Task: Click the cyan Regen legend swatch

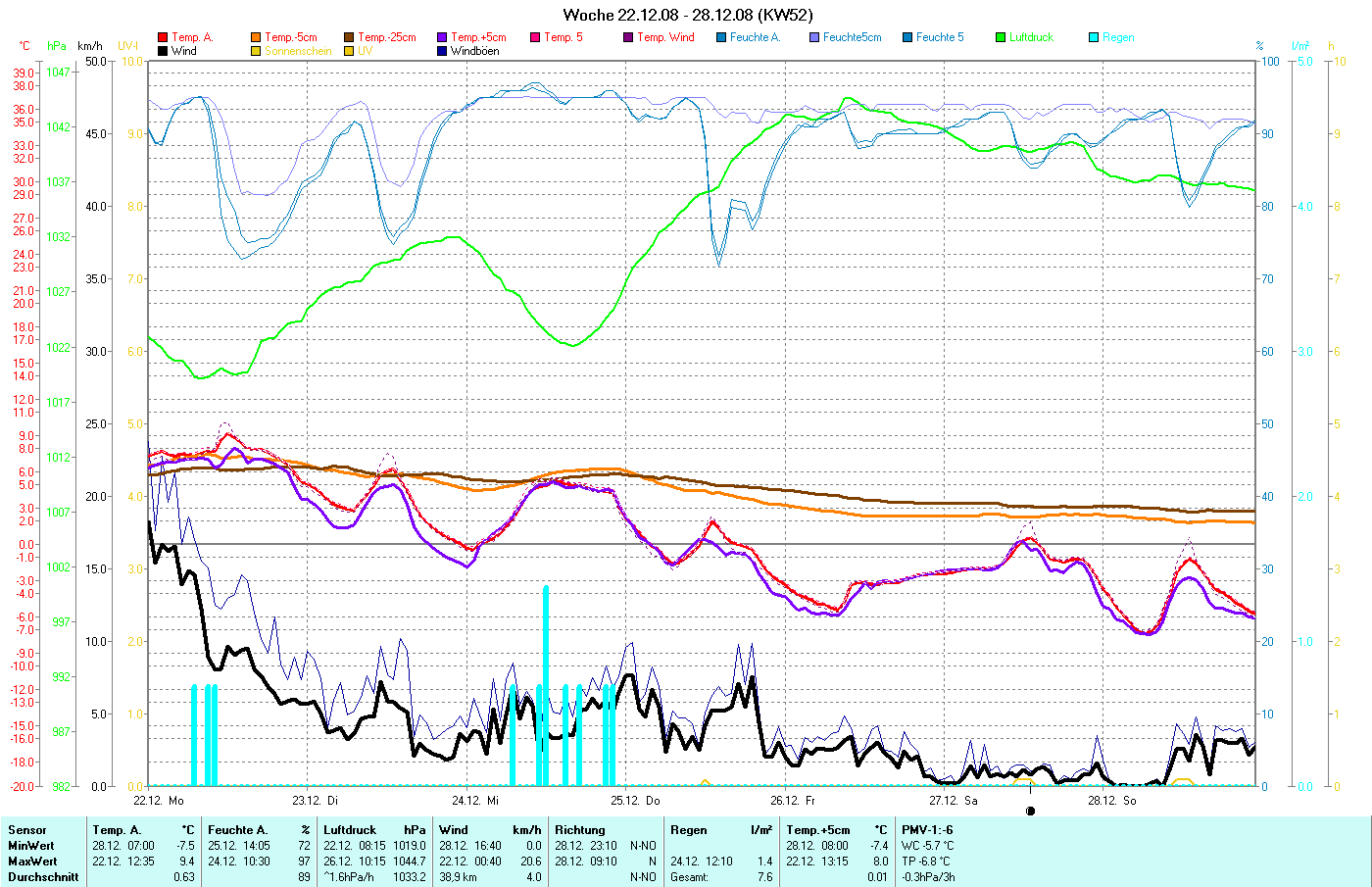Action: coord(1094,37)
